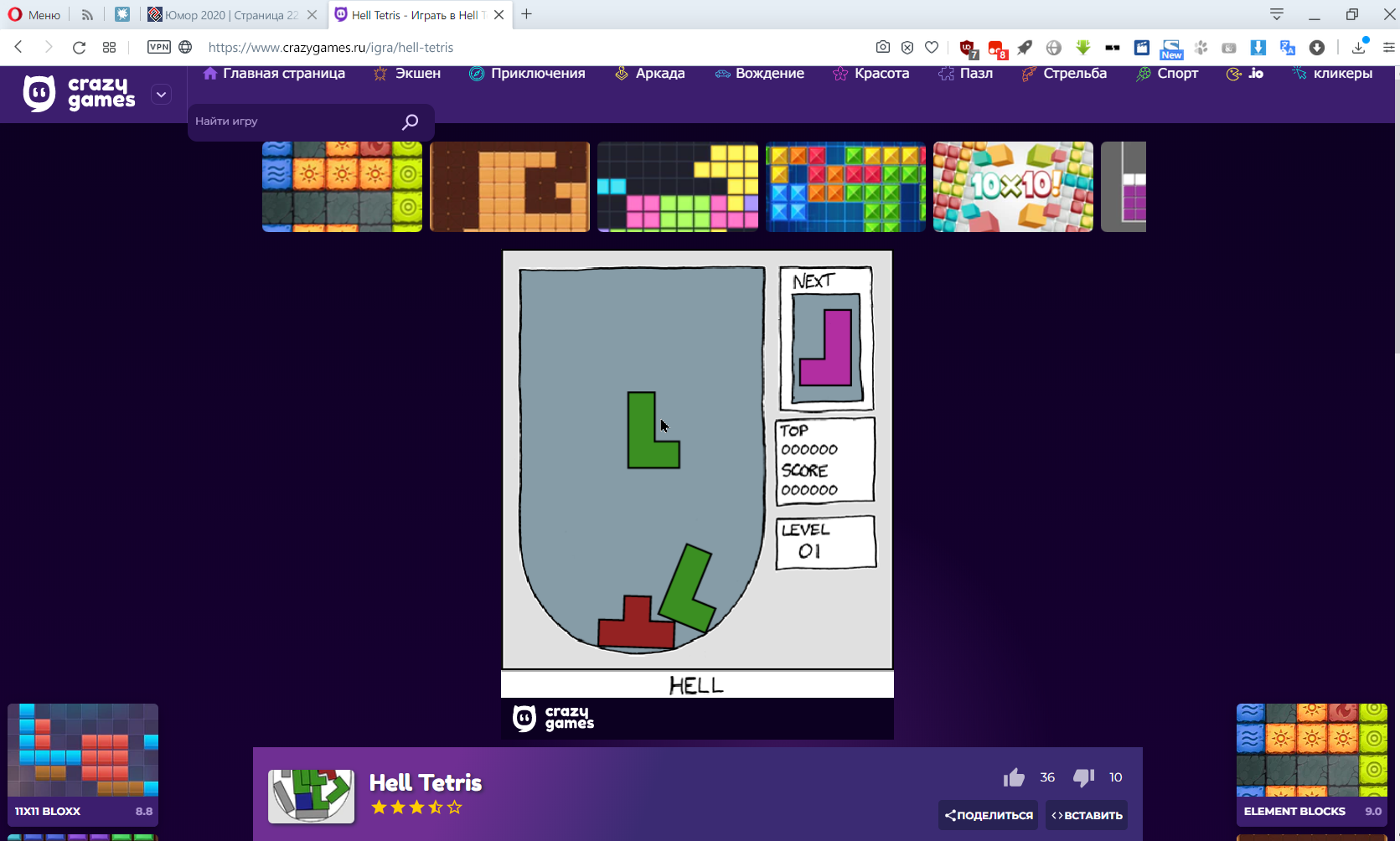The height and width of the screenshot is (841, 1400).
Task: Close the Hell Tetris tab
Action: [499, 14]
